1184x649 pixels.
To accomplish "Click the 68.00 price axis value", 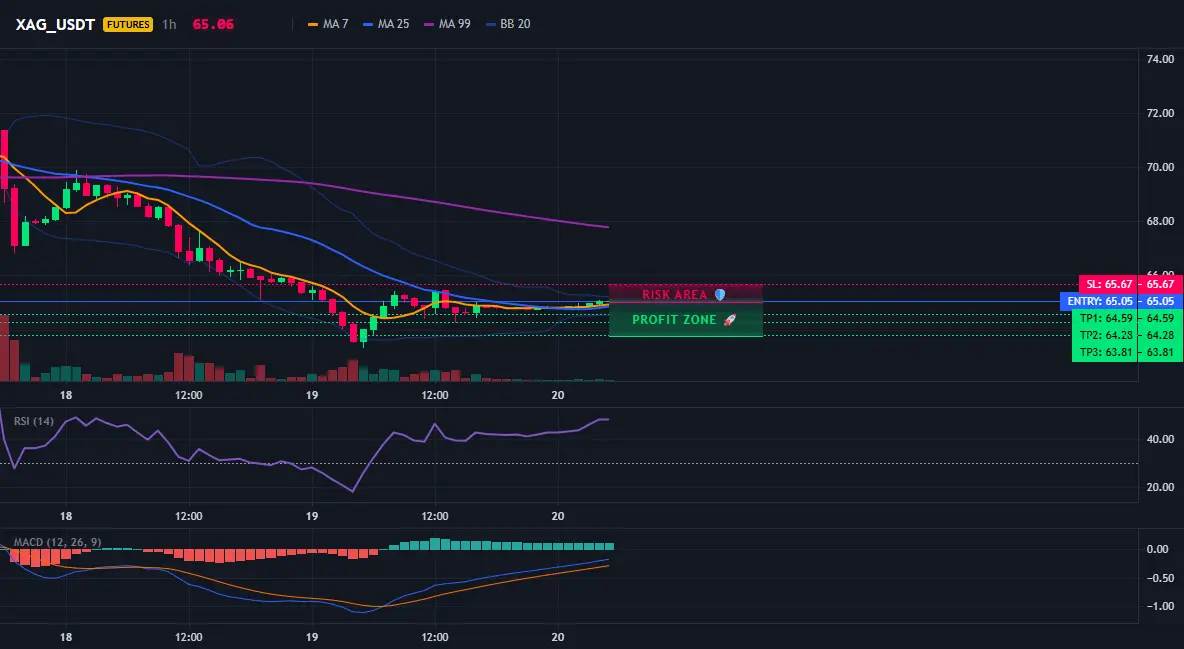I will coord(1160,221).
